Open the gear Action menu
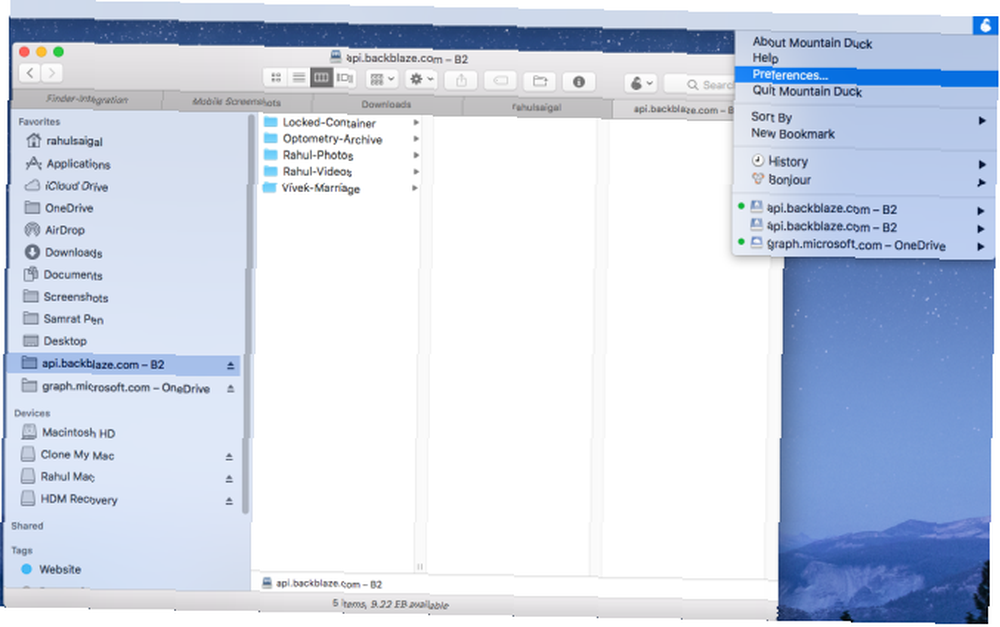The image size is (1000, 627). point(421,79)
